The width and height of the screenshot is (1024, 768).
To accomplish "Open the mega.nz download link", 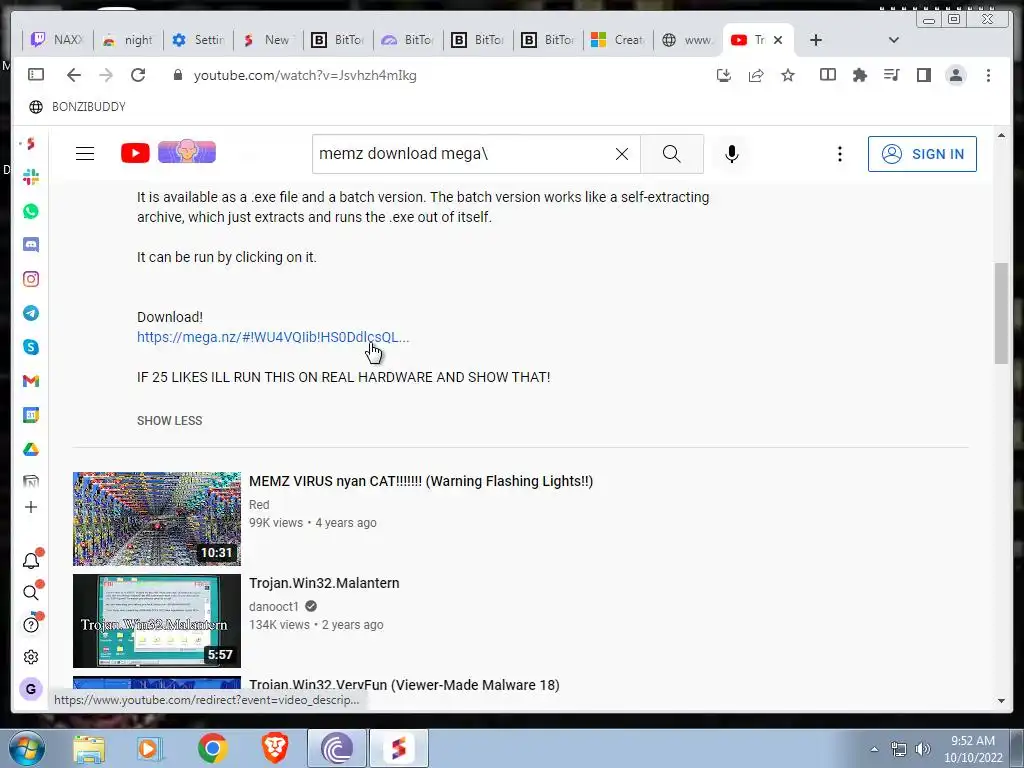I will pos(273,337).
